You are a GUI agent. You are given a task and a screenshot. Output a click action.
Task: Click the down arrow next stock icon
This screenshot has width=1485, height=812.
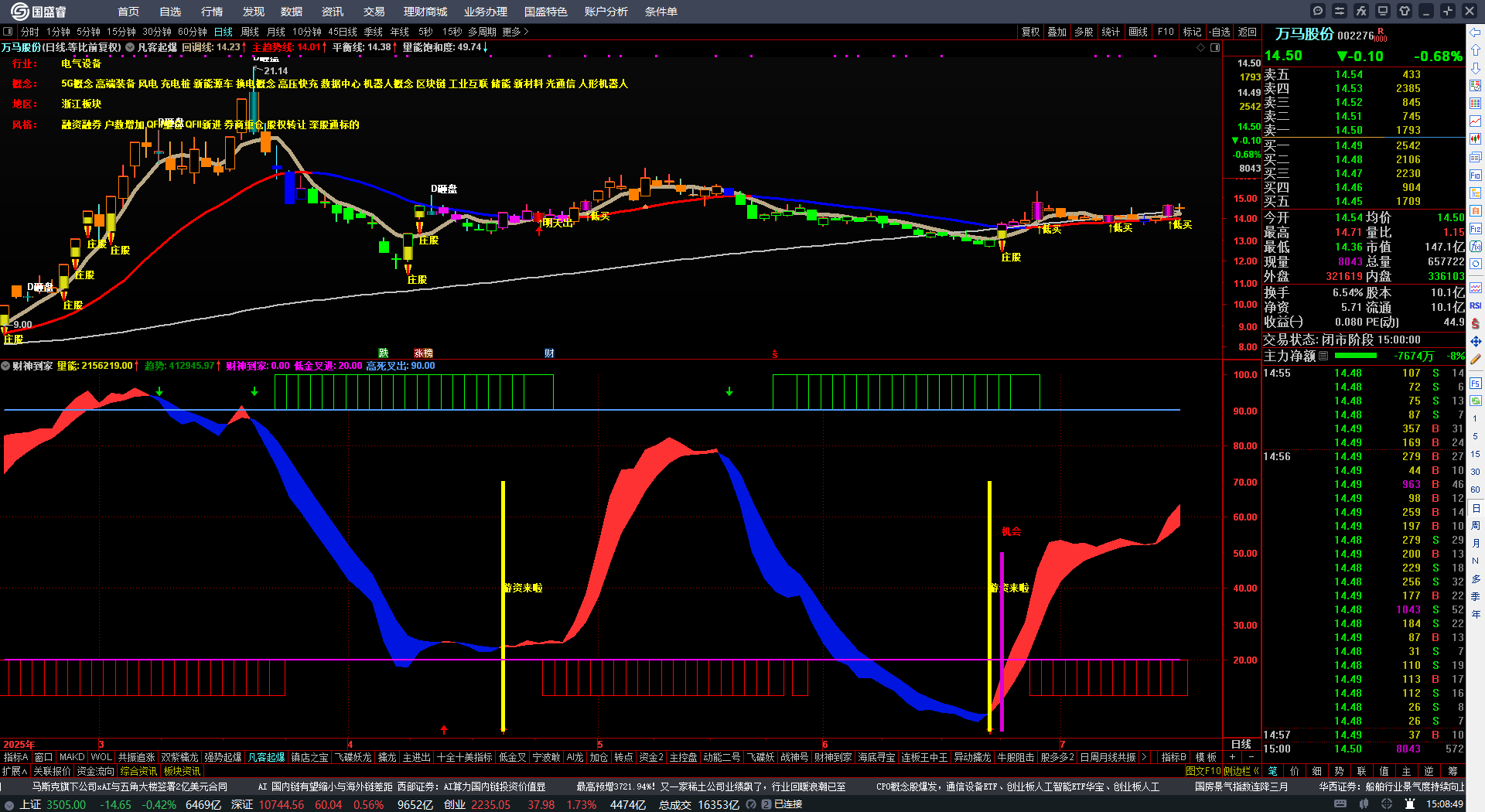tap(1476, 68)
